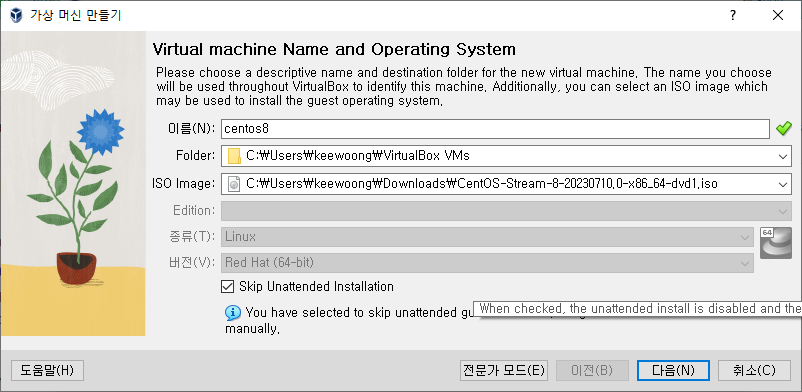
Task: Click the disc icon in ISO Image field
Action: [x=234, y=183]
